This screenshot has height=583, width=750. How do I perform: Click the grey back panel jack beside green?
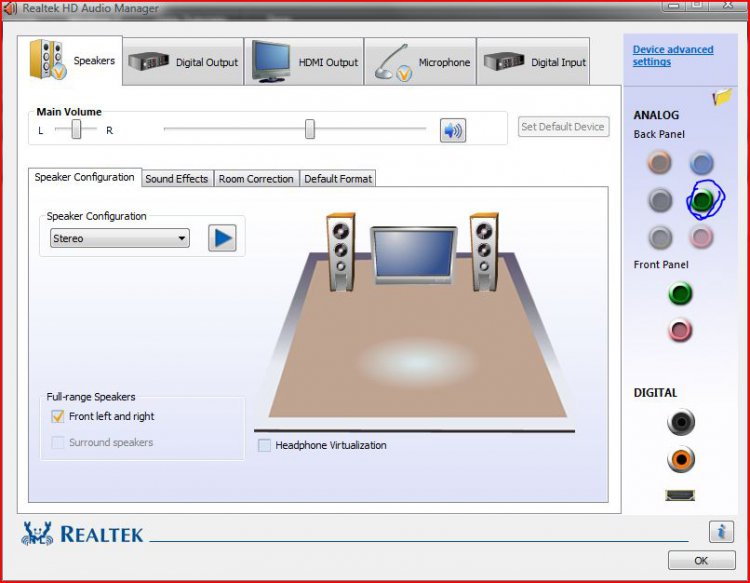click(660, 200)
